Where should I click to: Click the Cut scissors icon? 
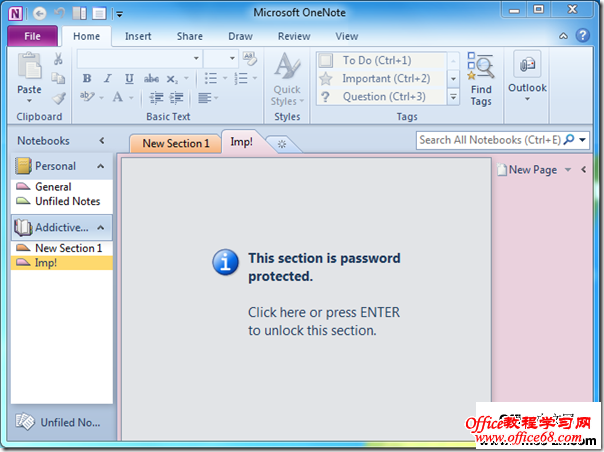tap(58, 59)
